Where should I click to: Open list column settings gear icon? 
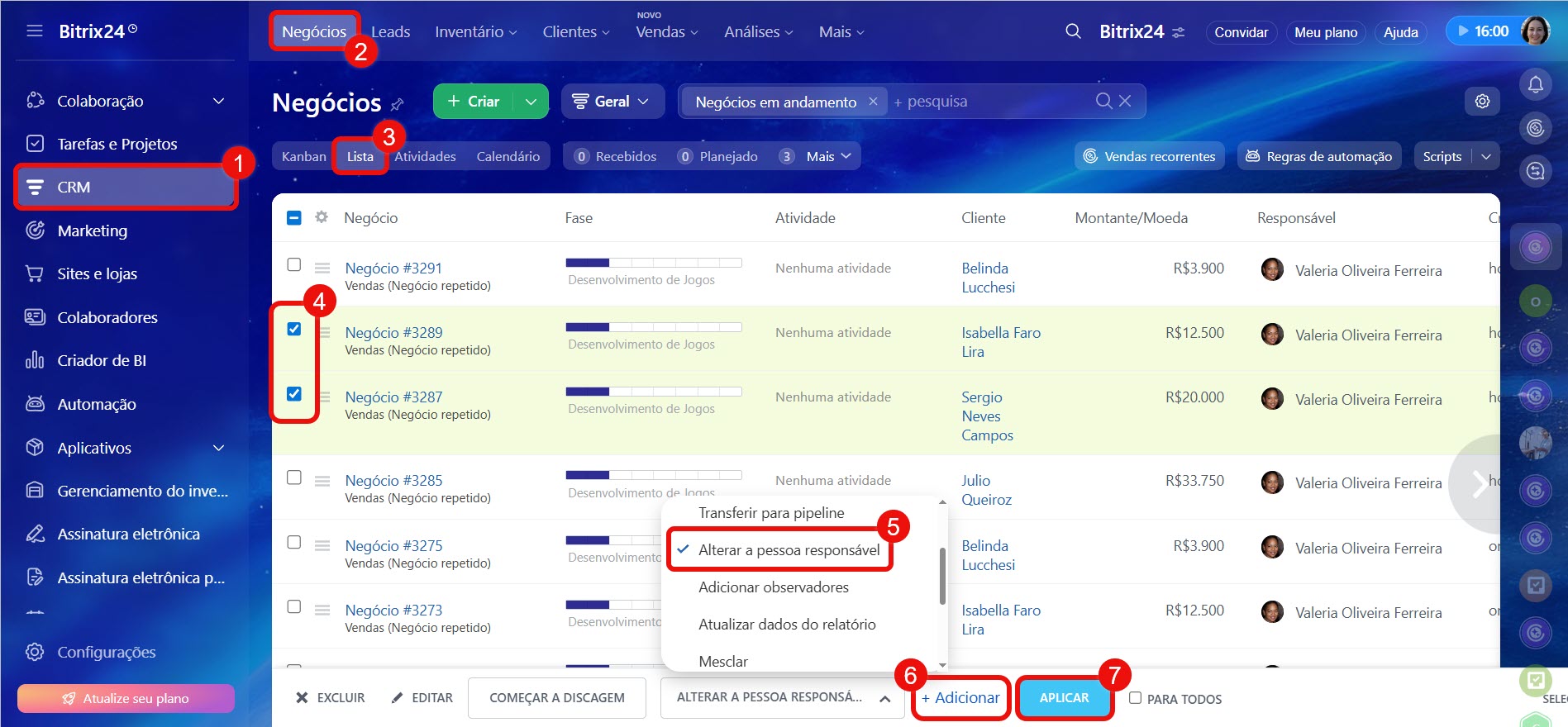[322, 217]
